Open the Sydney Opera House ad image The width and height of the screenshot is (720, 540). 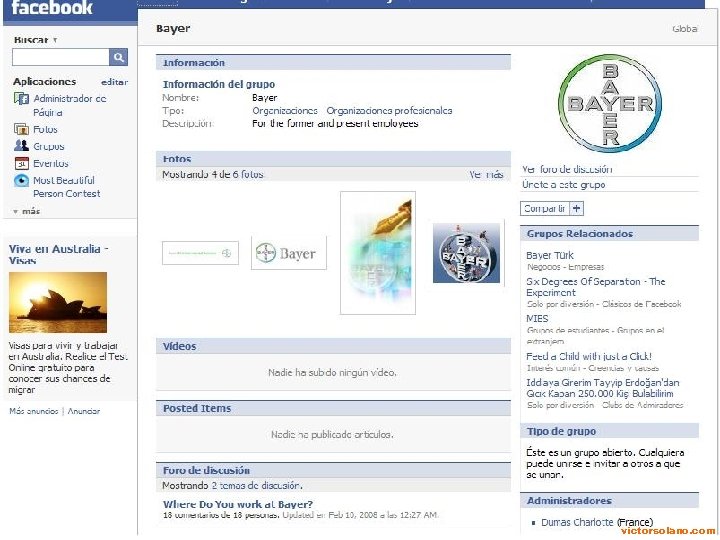(x=58, y=302)
